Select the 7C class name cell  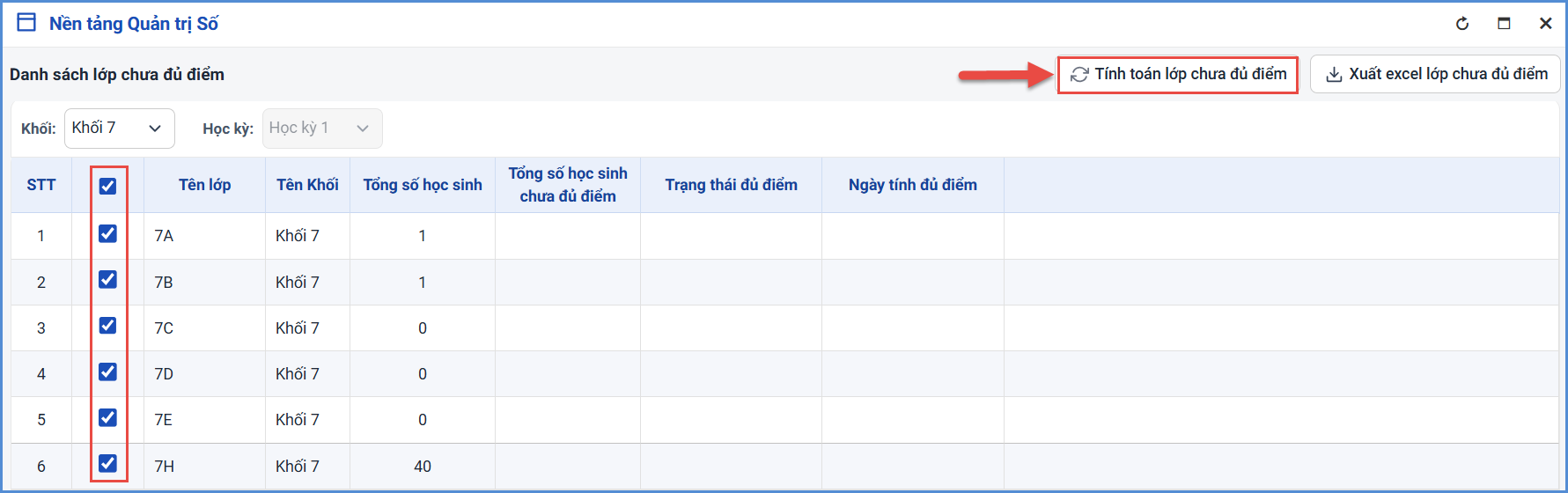pos(204,328)
